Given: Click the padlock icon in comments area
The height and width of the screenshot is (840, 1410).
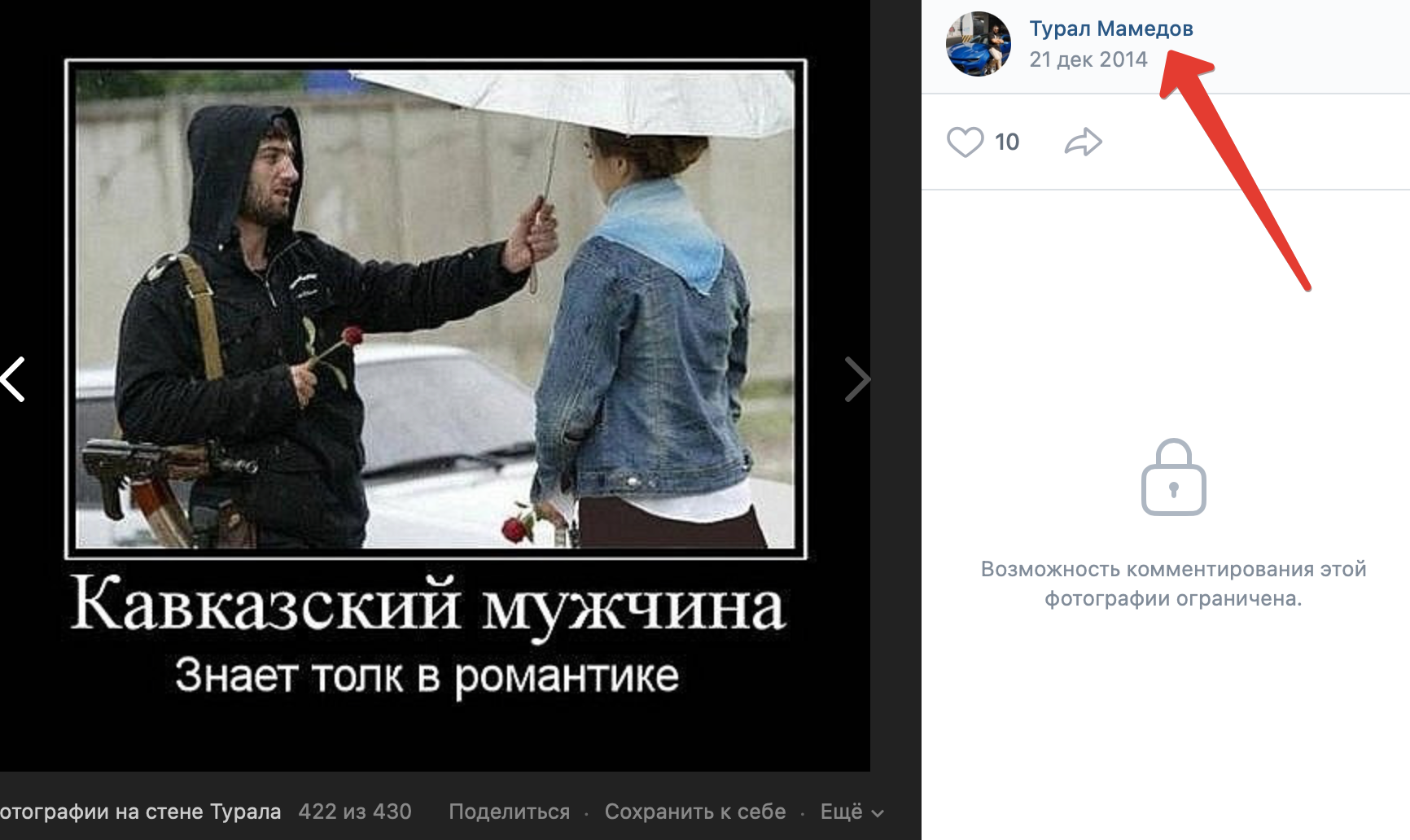Looking at the screenshot, I should tap(1173, 477).
